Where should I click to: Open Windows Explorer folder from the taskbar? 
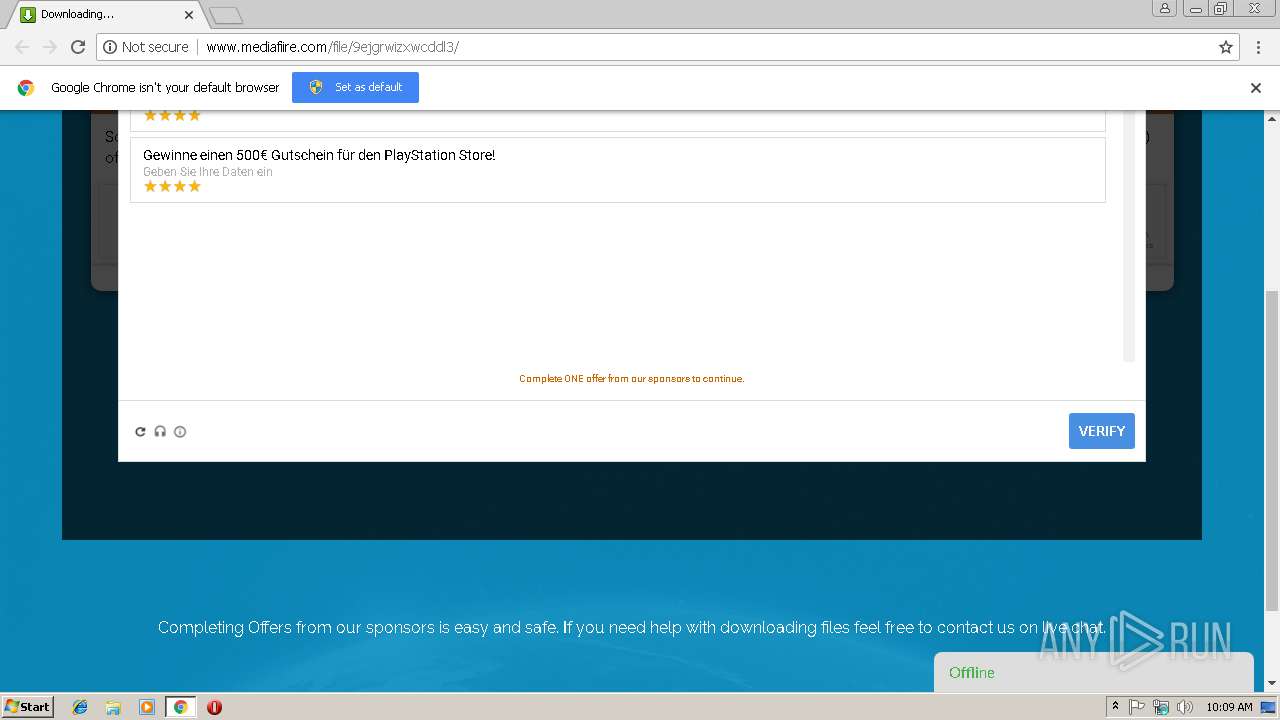click(113, 707)
